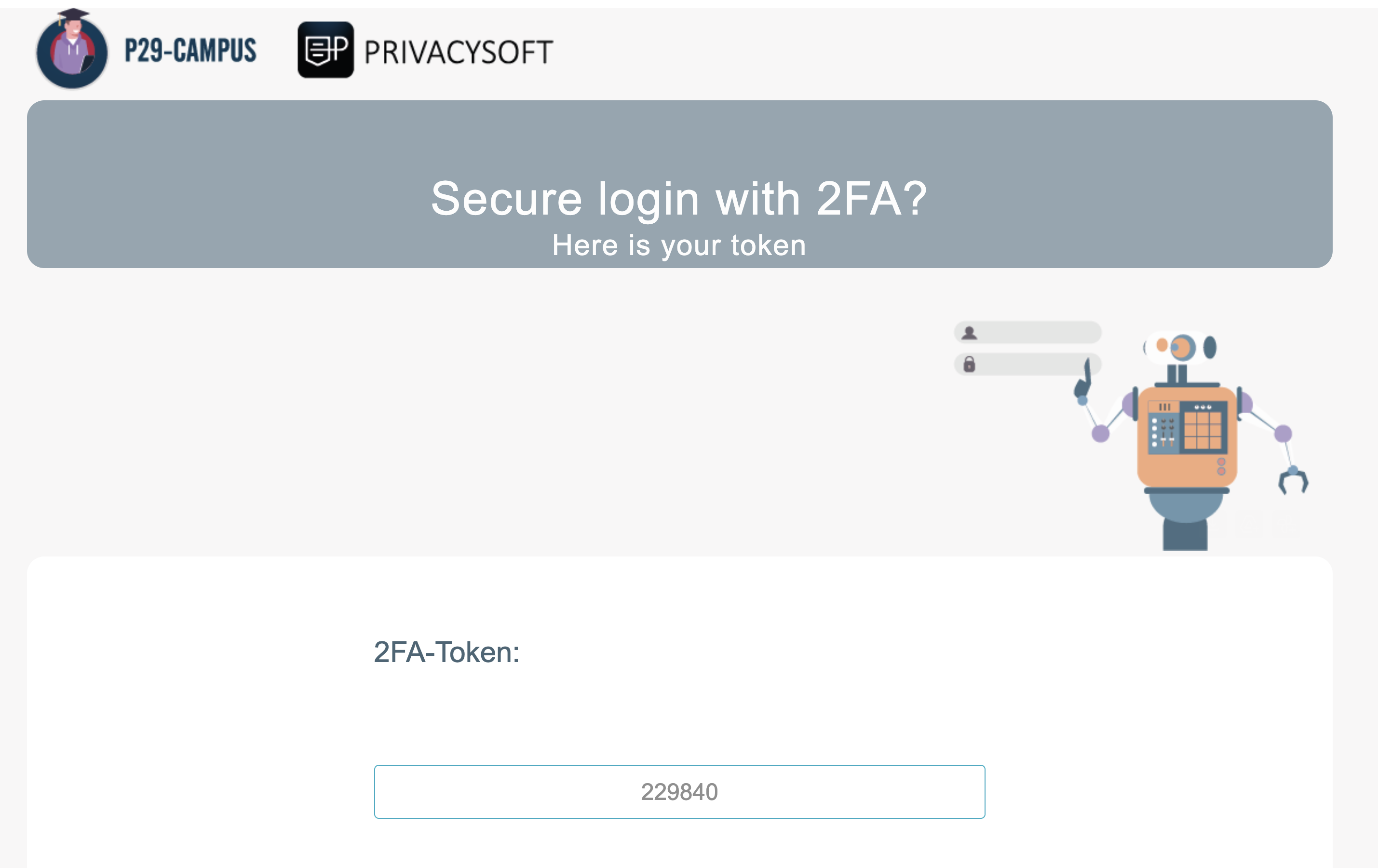1378x868 pixels.
Task: Click the user silhouette icon in illustration
Action: [x=970, y=332]
